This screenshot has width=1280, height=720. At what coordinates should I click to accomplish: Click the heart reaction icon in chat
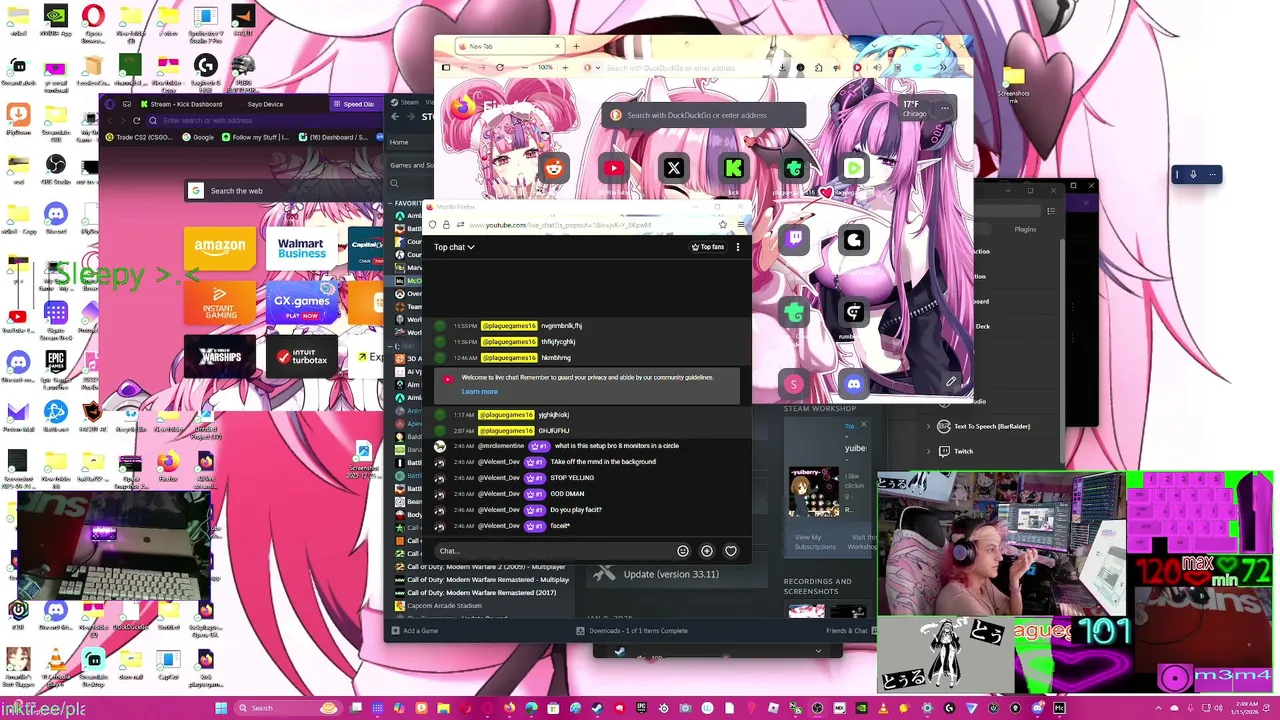click(x=731, y=551)
